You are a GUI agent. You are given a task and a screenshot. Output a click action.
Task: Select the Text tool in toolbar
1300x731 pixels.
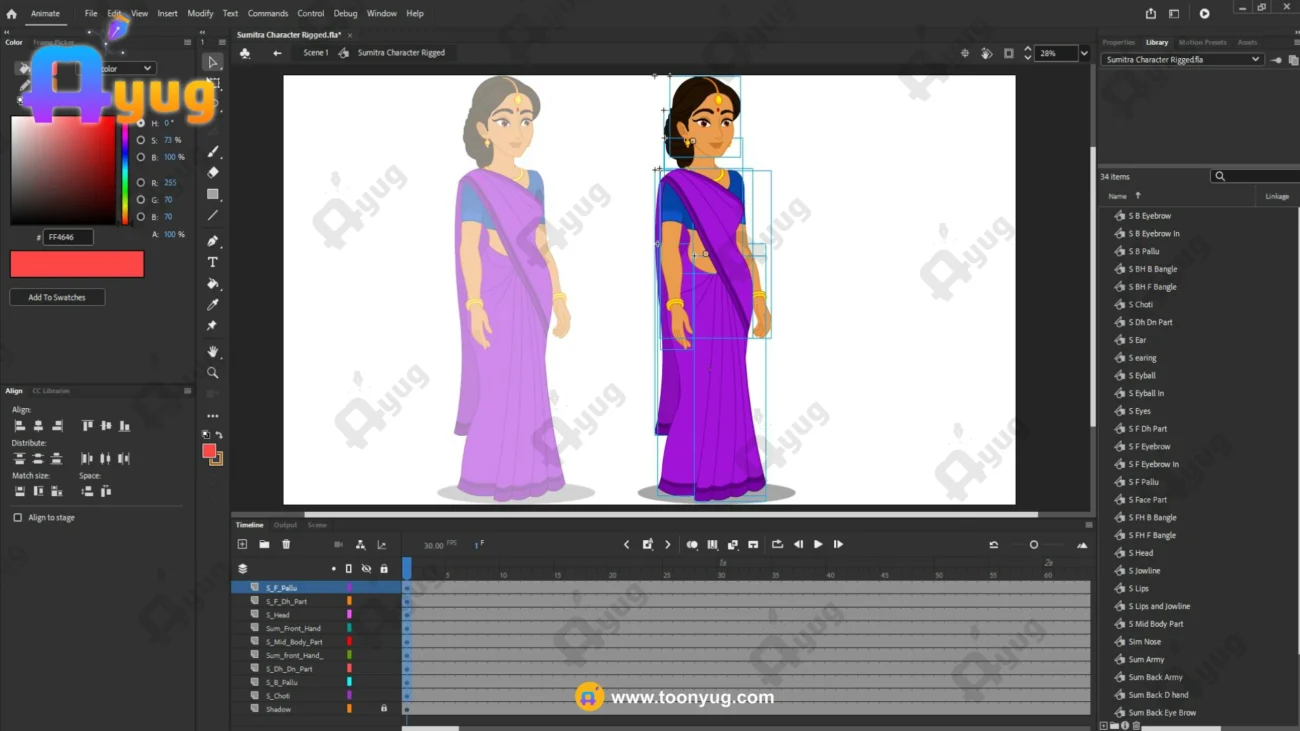(213, 262)
